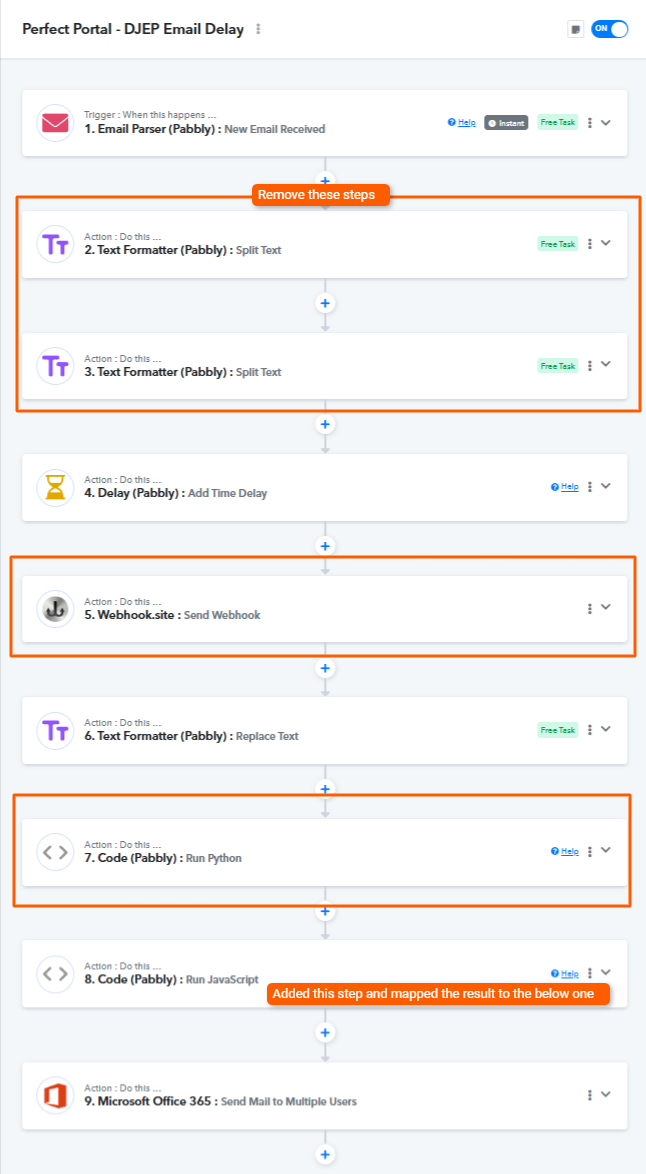Click the hourglass Delay step icon

[x=54, y=487]
